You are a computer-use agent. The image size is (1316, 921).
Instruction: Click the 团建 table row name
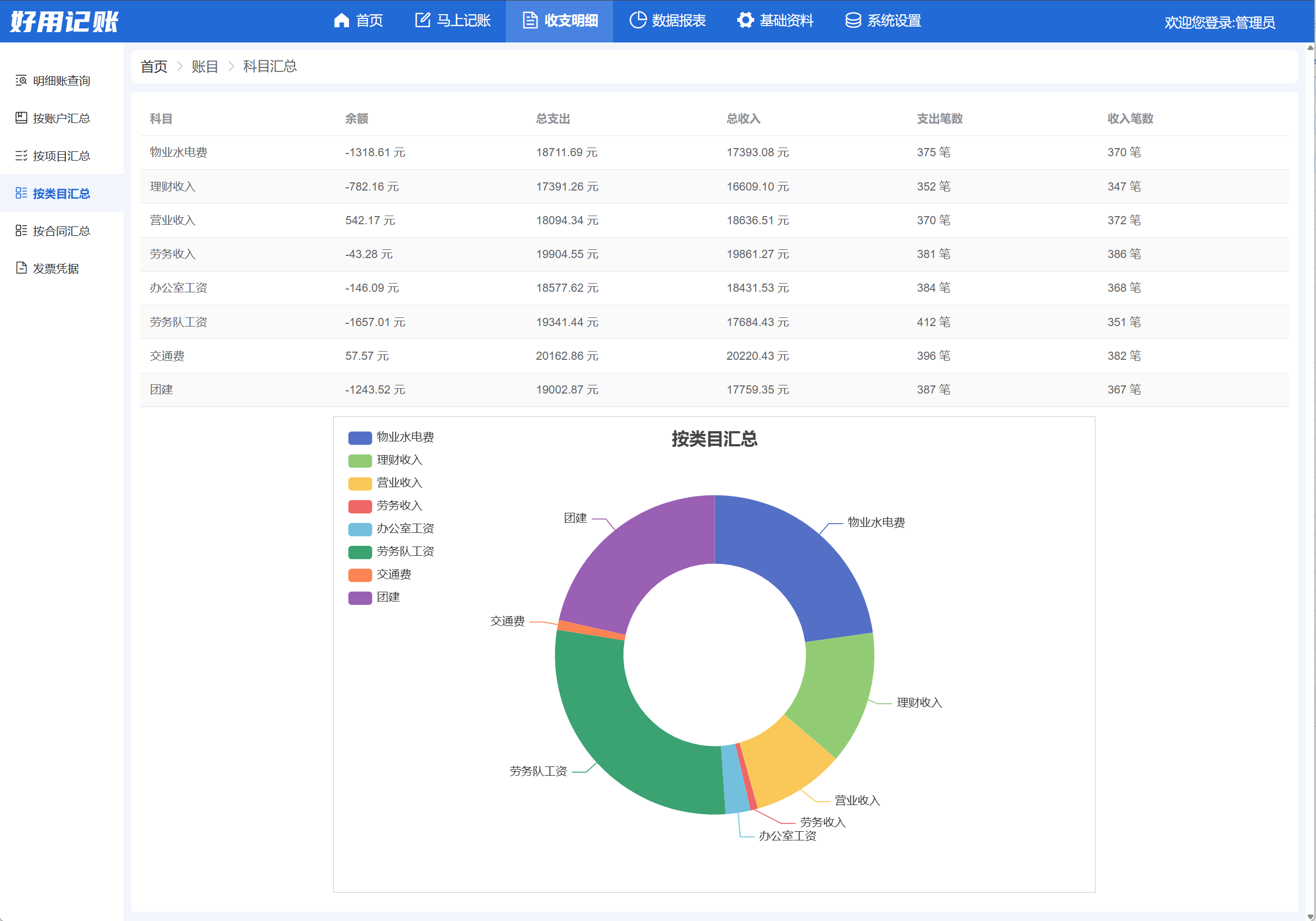point(161,390)
